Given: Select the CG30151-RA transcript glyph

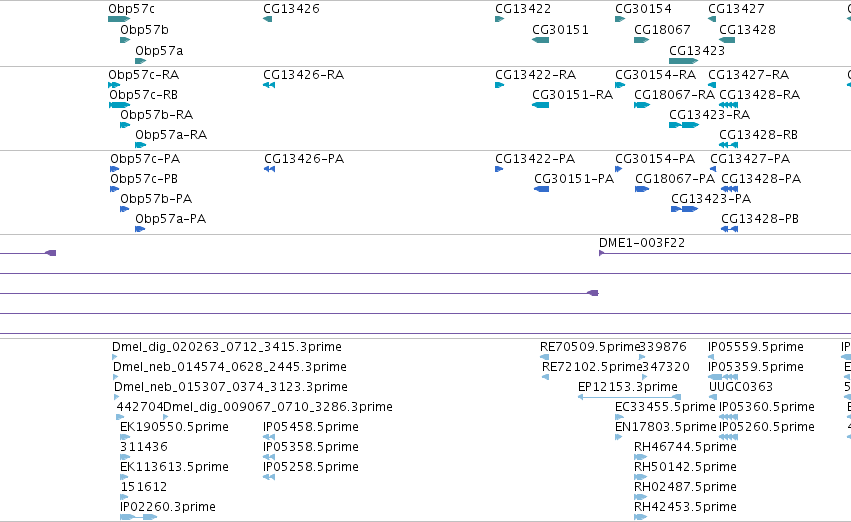Looking at the screenshot, I should pos(541,105).
